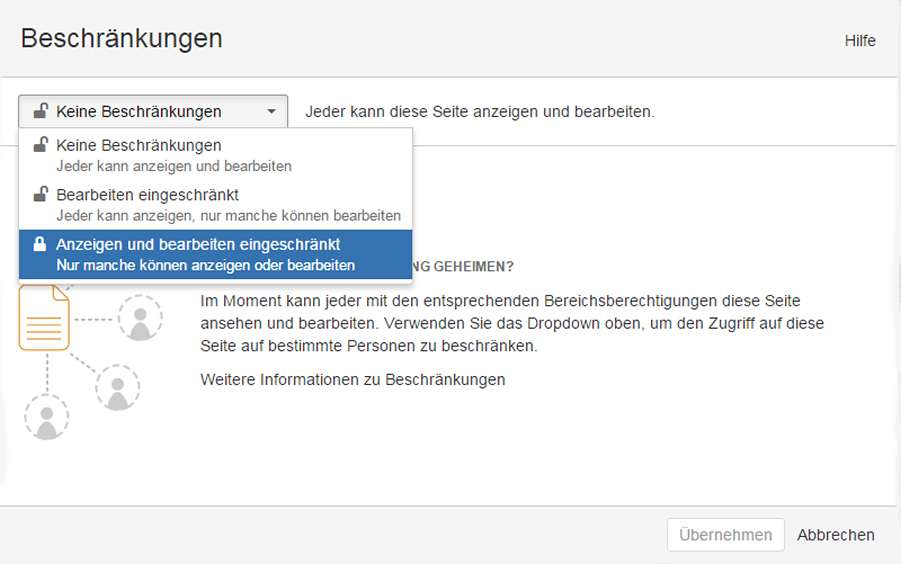Click the bottom-left person avatar icon
901x564 pixels.
point(46,417)
